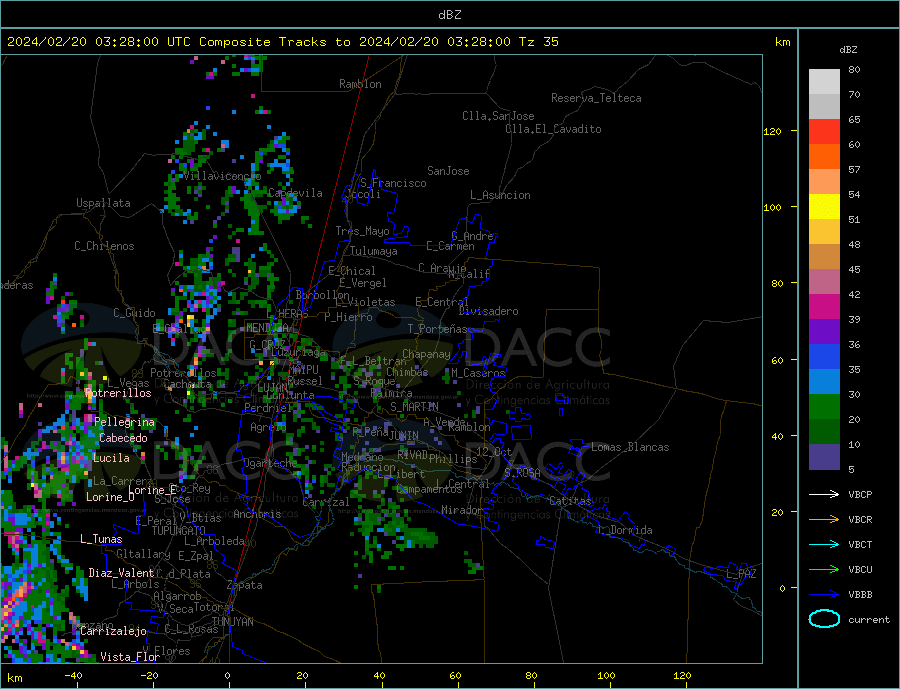The image size is (900, 689).
Task: Click the blue VBBB arrow in legend
Action: (x=824, y=595)
